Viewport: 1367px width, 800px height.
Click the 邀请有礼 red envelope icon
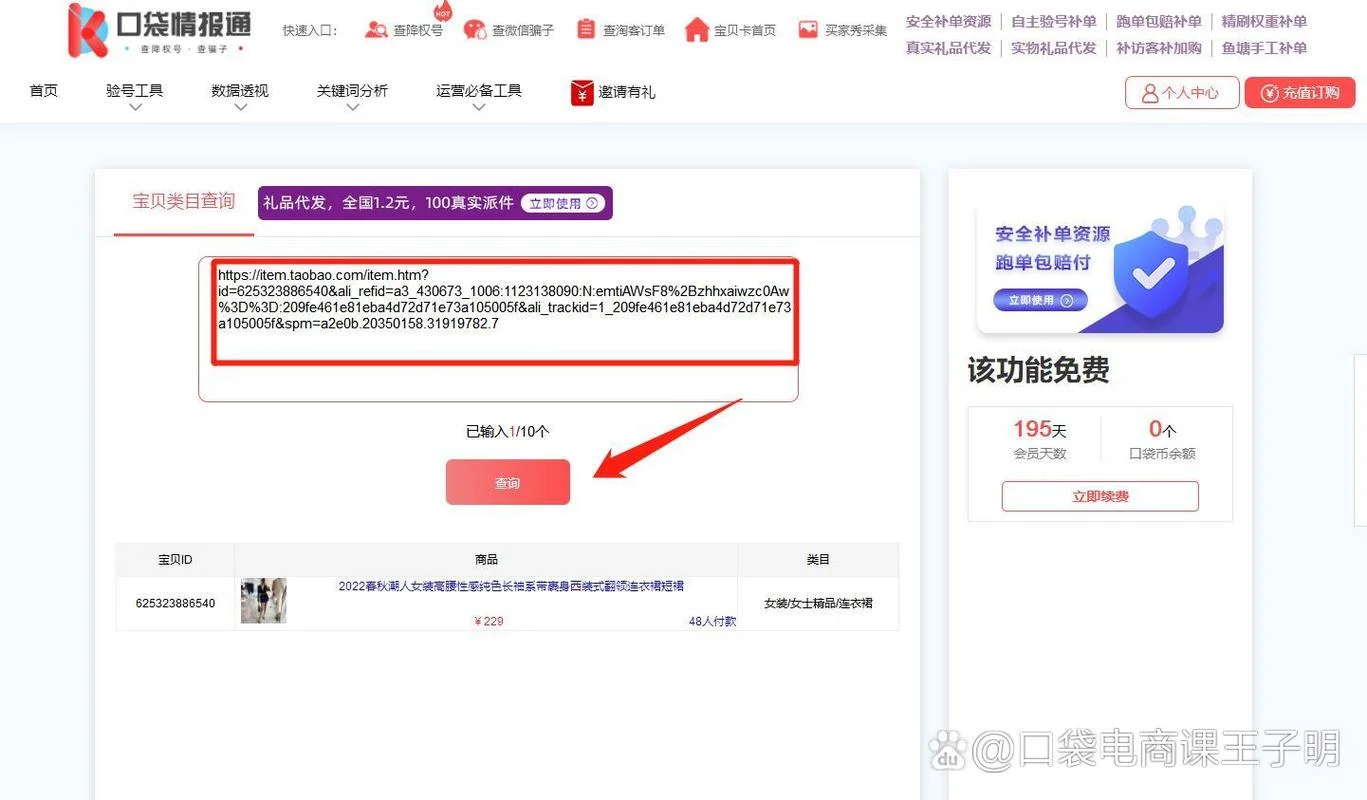(x=582, y=92)
